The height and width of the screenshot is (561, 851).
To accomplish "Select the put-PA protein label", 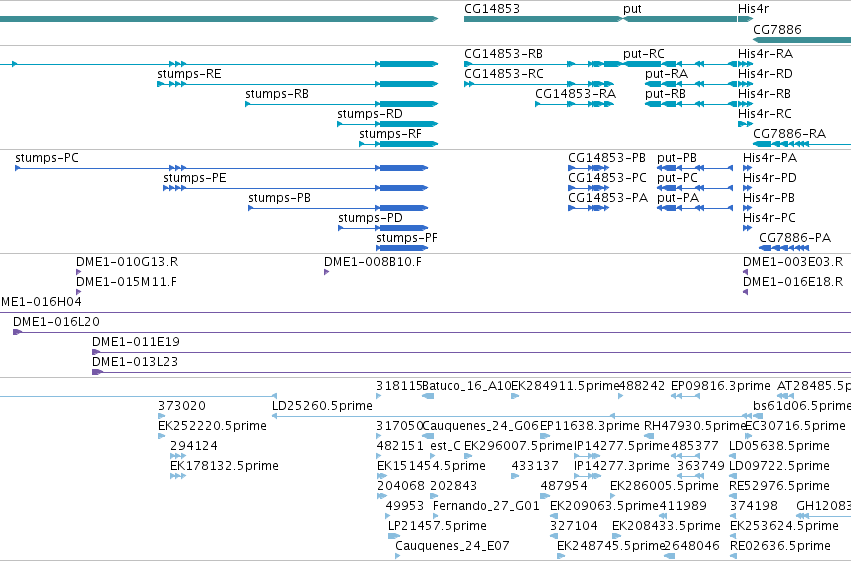I will [x=678, y=198].
